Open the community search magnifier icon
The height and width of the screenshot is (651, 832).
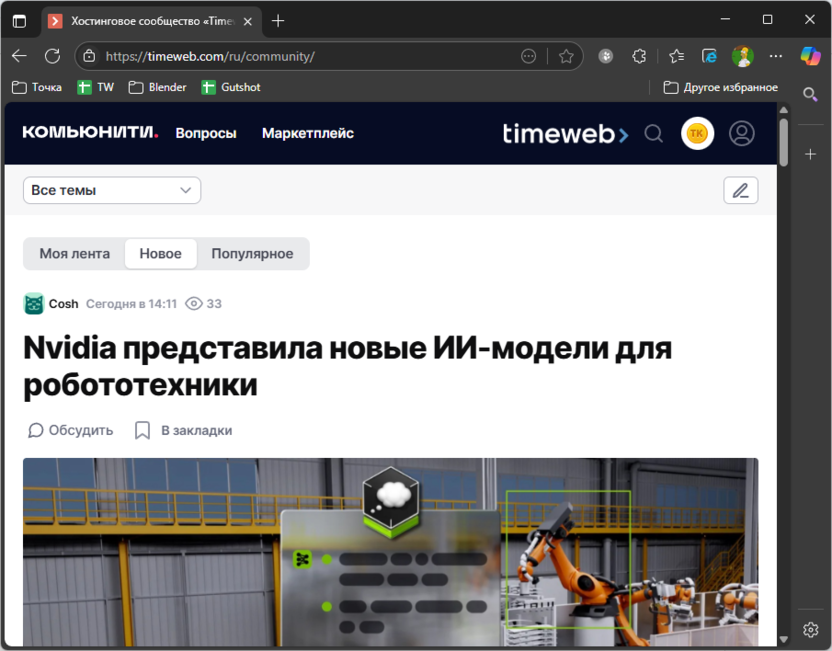(x=654, y=133)
